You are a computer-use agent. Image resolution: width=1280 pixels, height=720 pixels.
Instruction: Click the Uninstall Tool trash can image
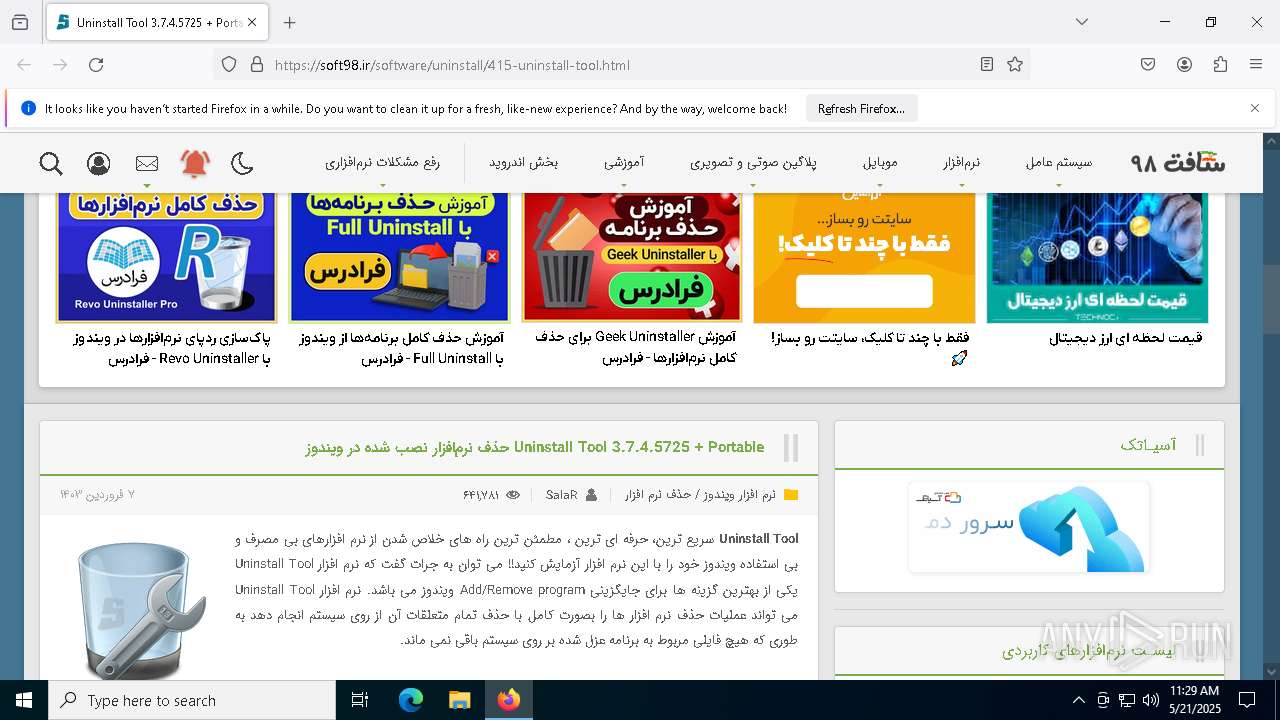pos(140,610)
